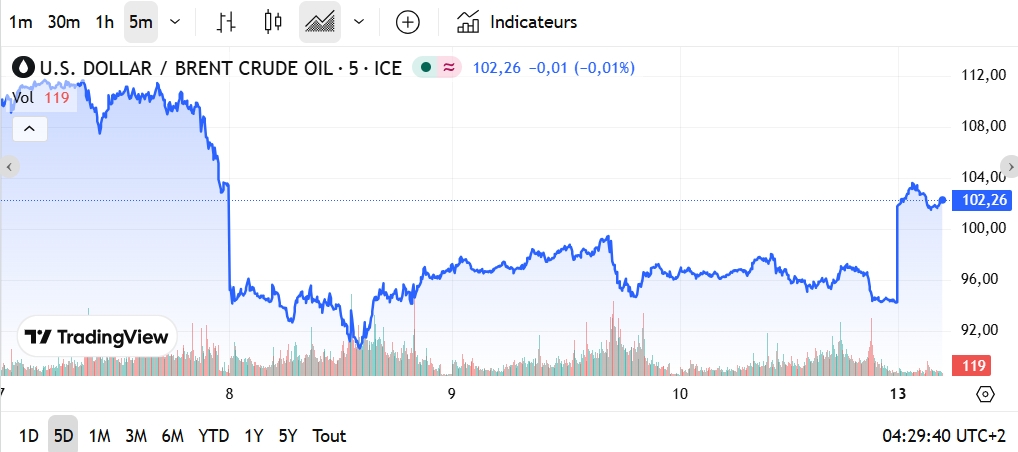
Task: Select the bars chart style icon
Action: pos(227,22)
